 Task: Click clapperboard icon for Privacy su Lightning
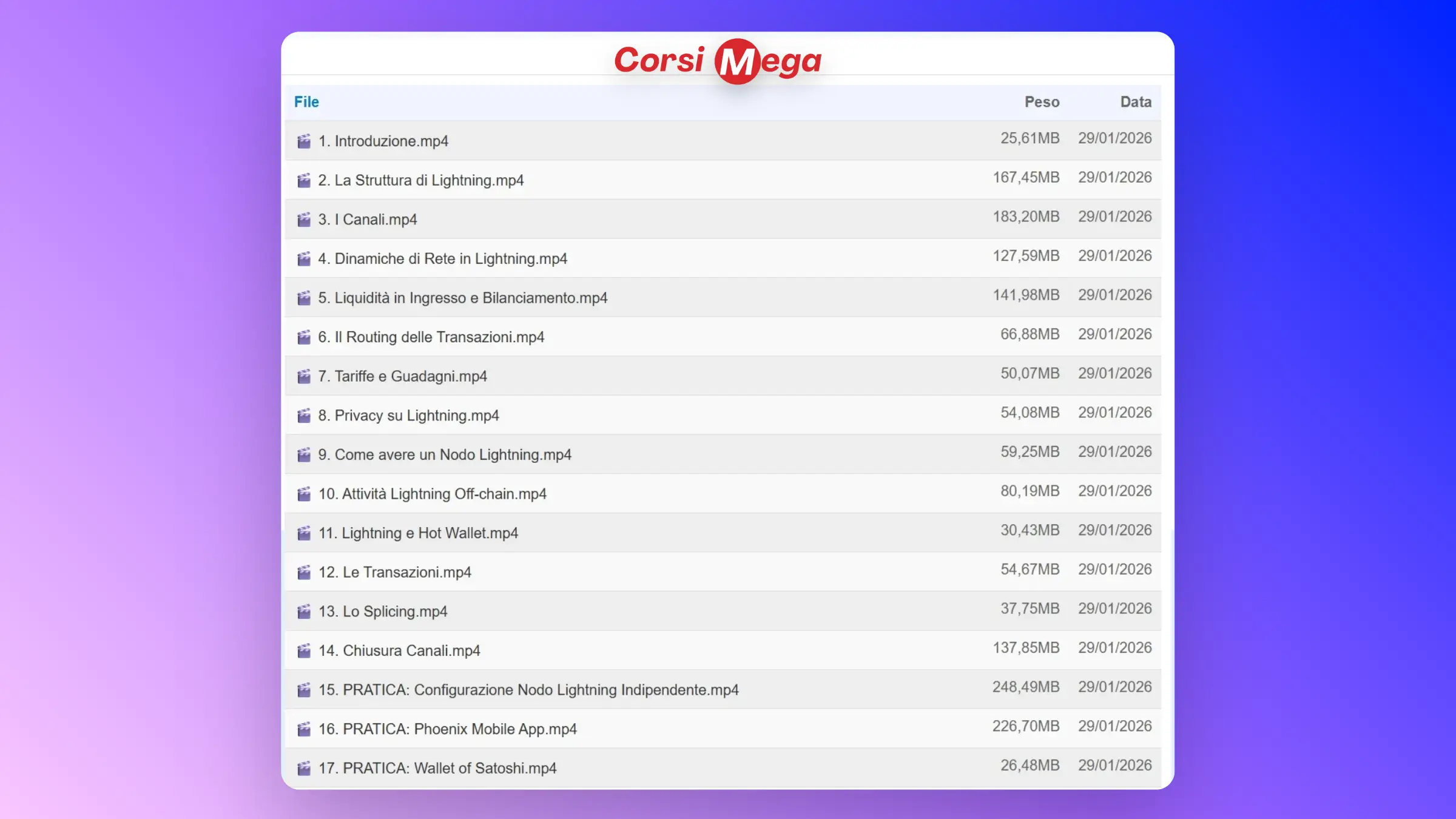(x=304, y=416)
